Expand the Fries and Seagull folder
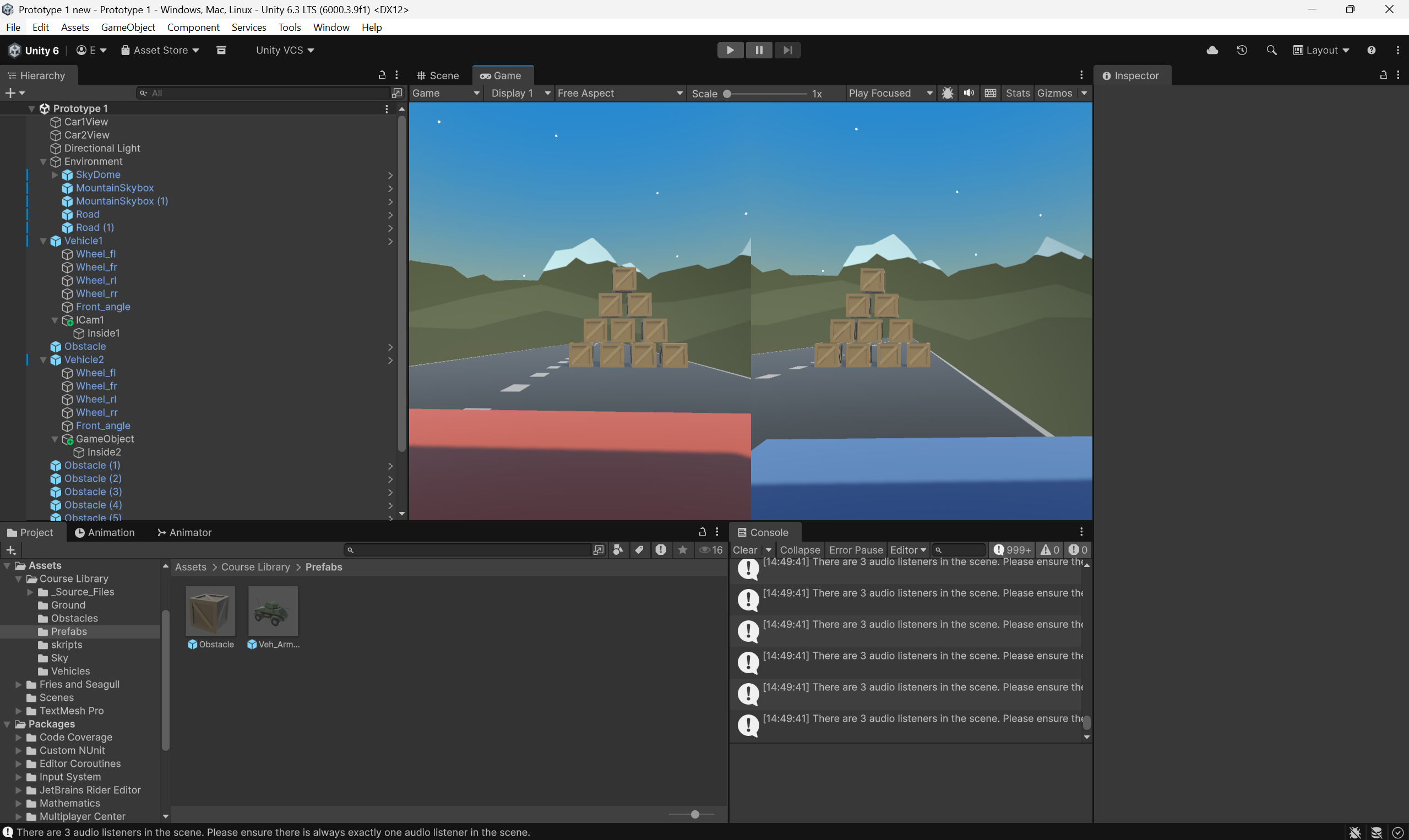Viewport: 1409px width, 840px height. click(19, 684)
